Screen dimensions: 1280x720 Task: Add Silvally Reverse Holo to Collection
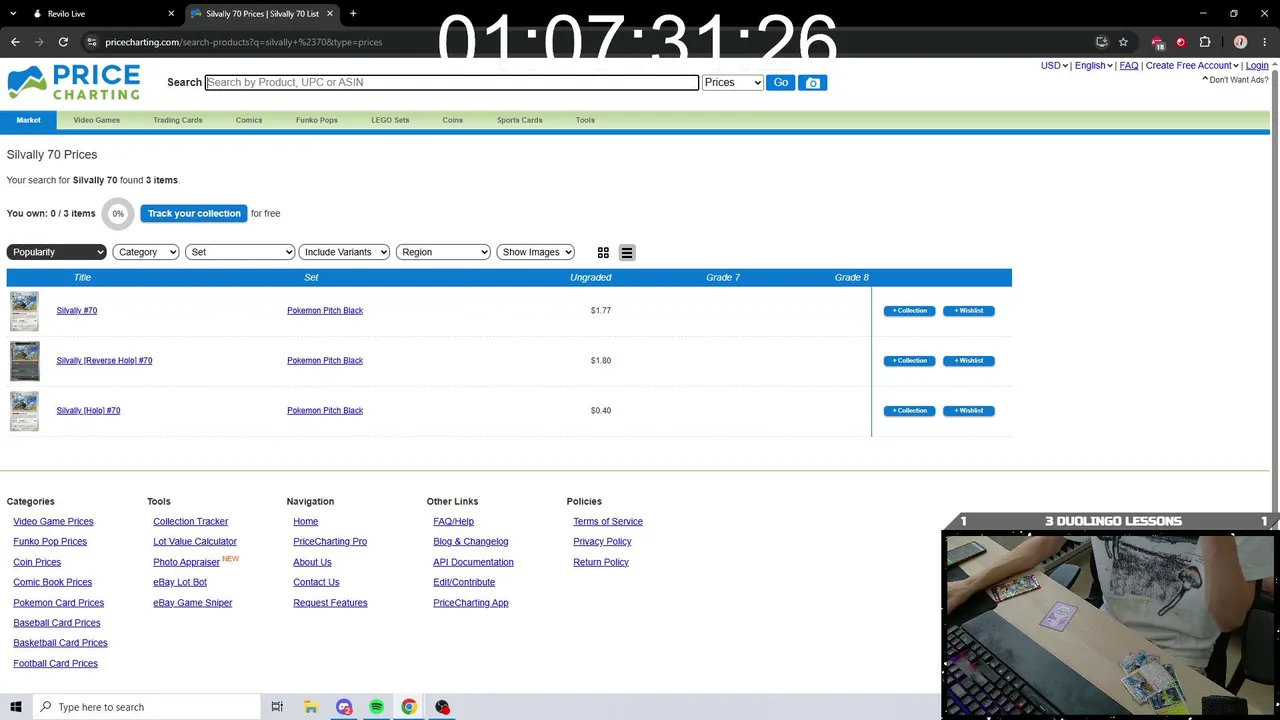(x=910, y=361)
